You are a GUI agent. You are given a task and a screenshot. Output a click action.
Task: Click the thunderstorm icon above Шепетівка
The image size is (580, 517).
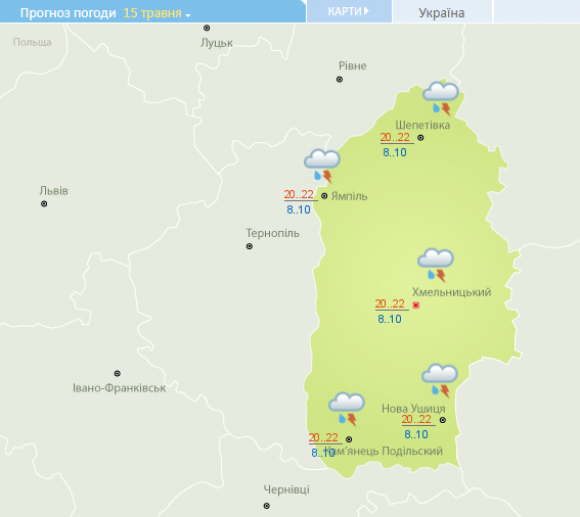(x=441, y=98)
